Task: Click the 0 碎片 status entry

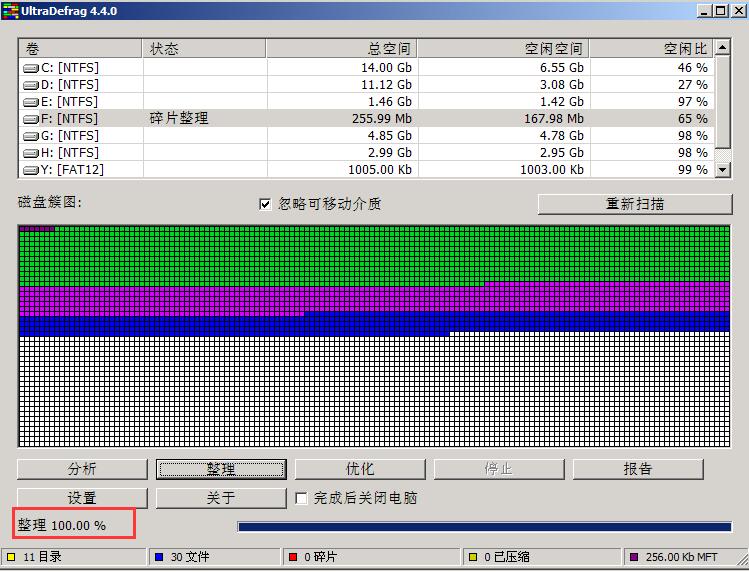Action: (371, 557)
